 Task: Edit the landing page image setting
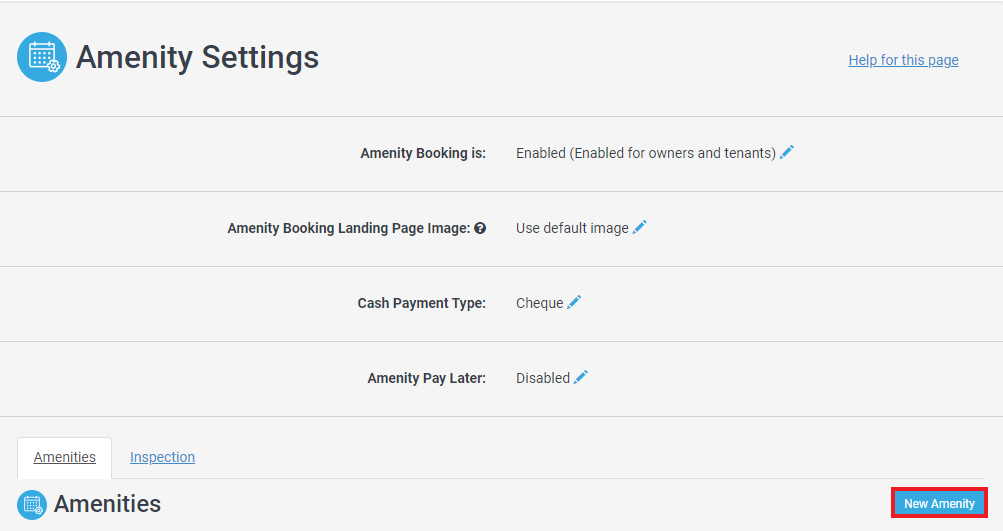[x=640, y=227]
